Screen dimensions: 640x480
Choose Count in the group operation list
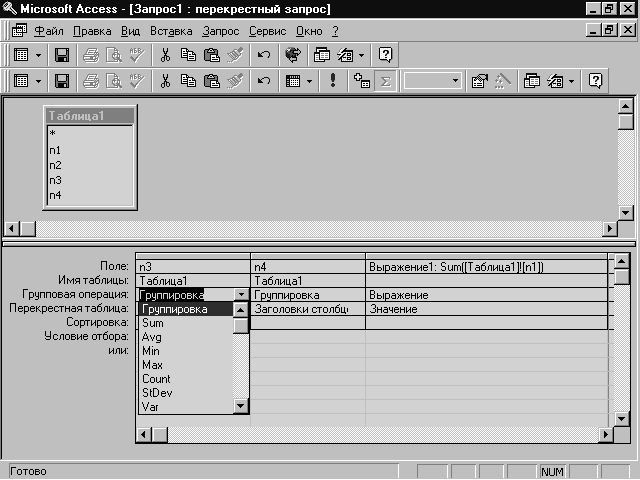186,379
